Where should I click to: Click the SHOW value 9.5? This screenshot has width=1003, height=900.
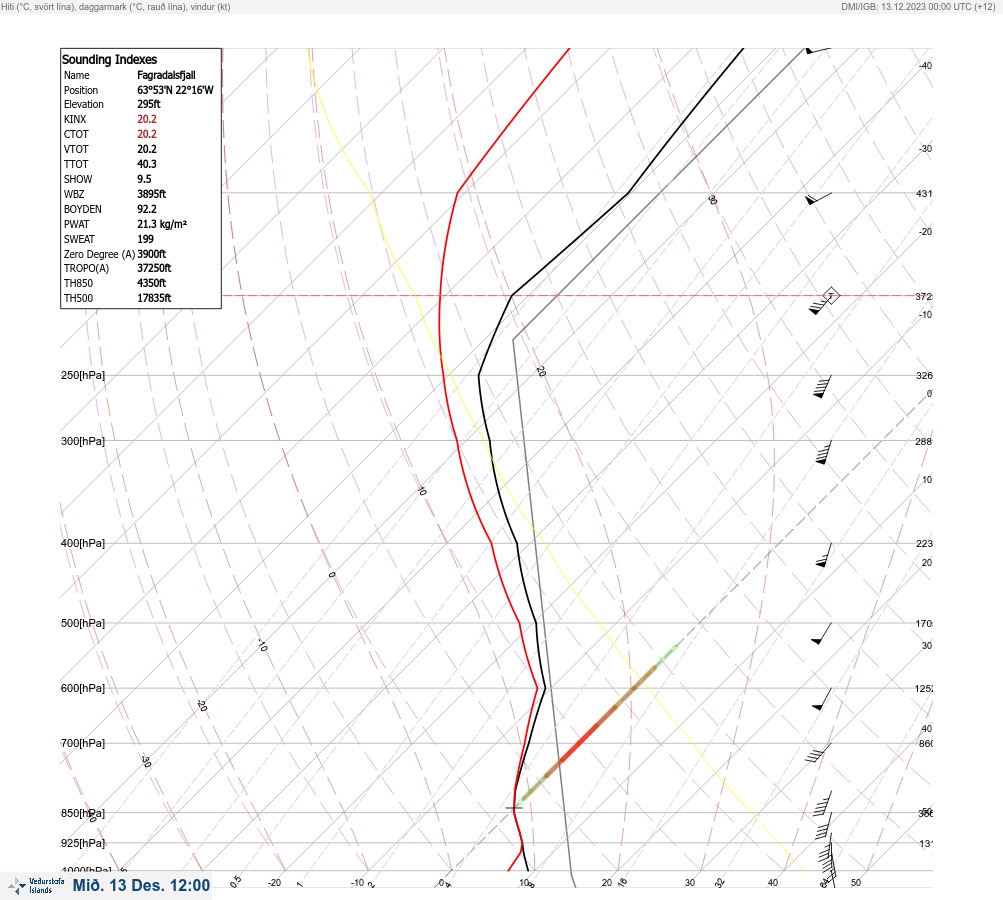click(x=144, y=179)
